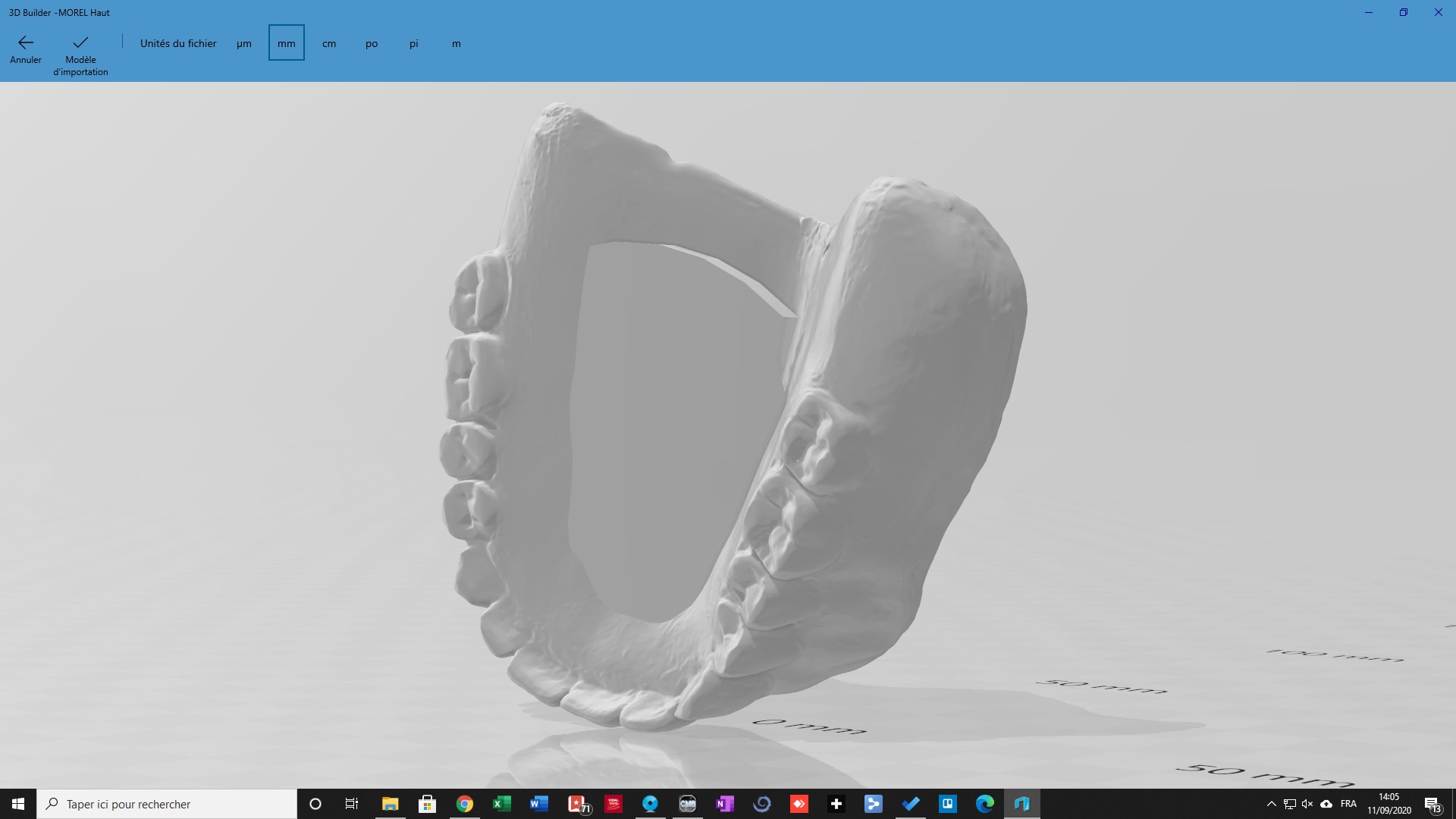Select µm file units
1456x819 pixels.
click(x=243, y=43)
